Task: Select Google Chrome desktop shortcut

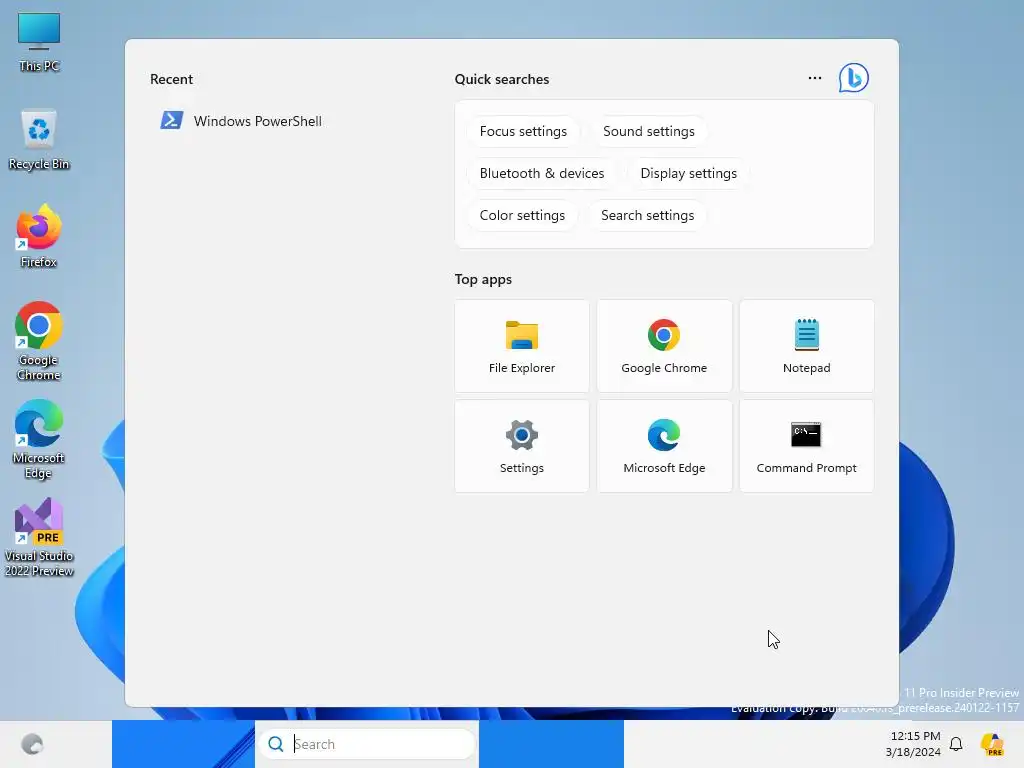Action: pos(39,341)
